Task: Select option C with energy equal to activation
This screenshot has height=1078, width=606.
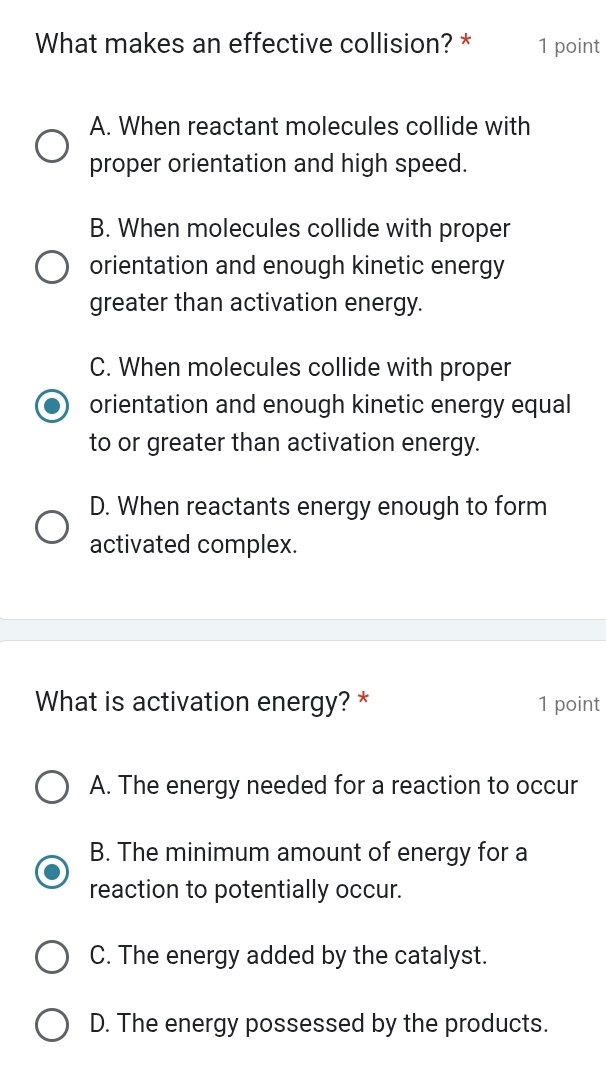Action: click(x=51, y=405)
